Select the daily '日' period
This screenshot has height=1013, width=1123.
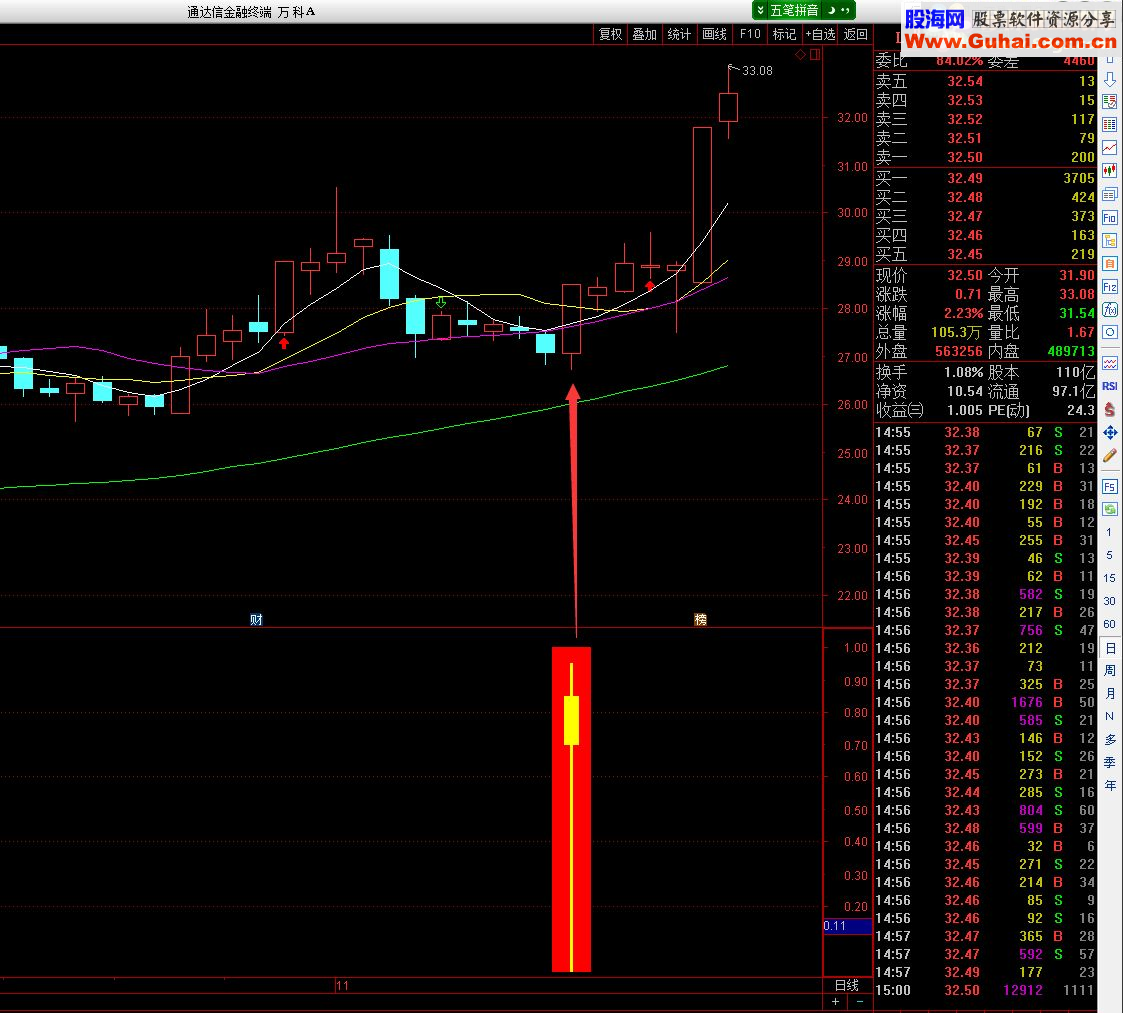click(1109, 648)
